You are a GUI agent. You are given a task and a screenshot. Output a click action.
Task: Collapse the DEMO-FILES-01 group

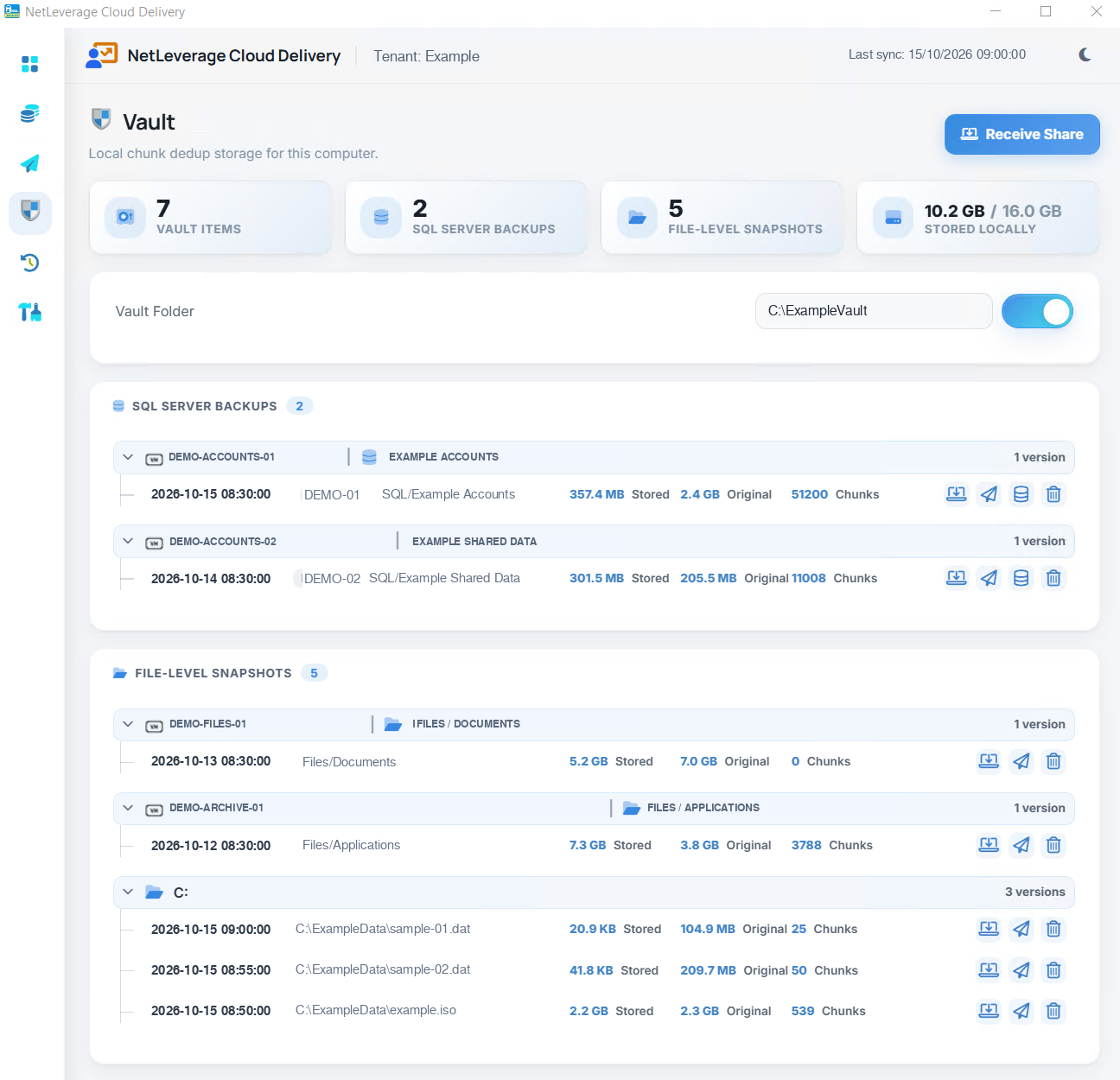128,724
